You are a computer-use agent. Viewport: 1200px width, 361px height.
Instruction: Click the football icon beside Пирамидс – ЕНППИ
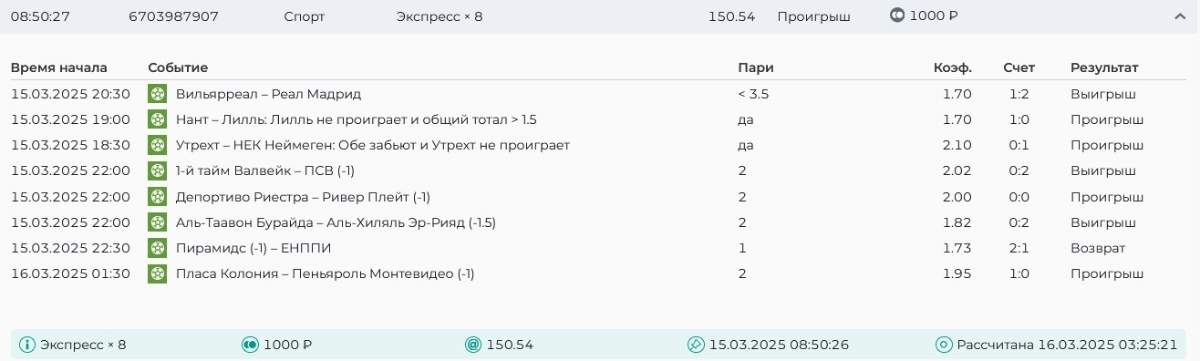click(x=157, y=248)
